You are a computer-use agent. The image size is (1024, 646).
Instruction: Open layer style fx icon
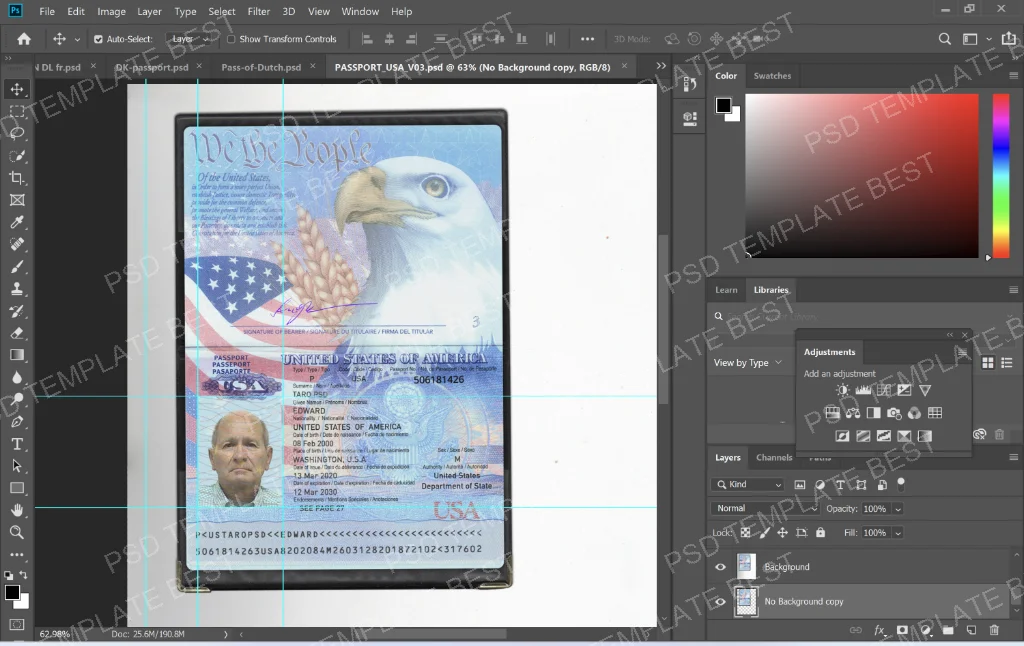(x=879, y=630)
